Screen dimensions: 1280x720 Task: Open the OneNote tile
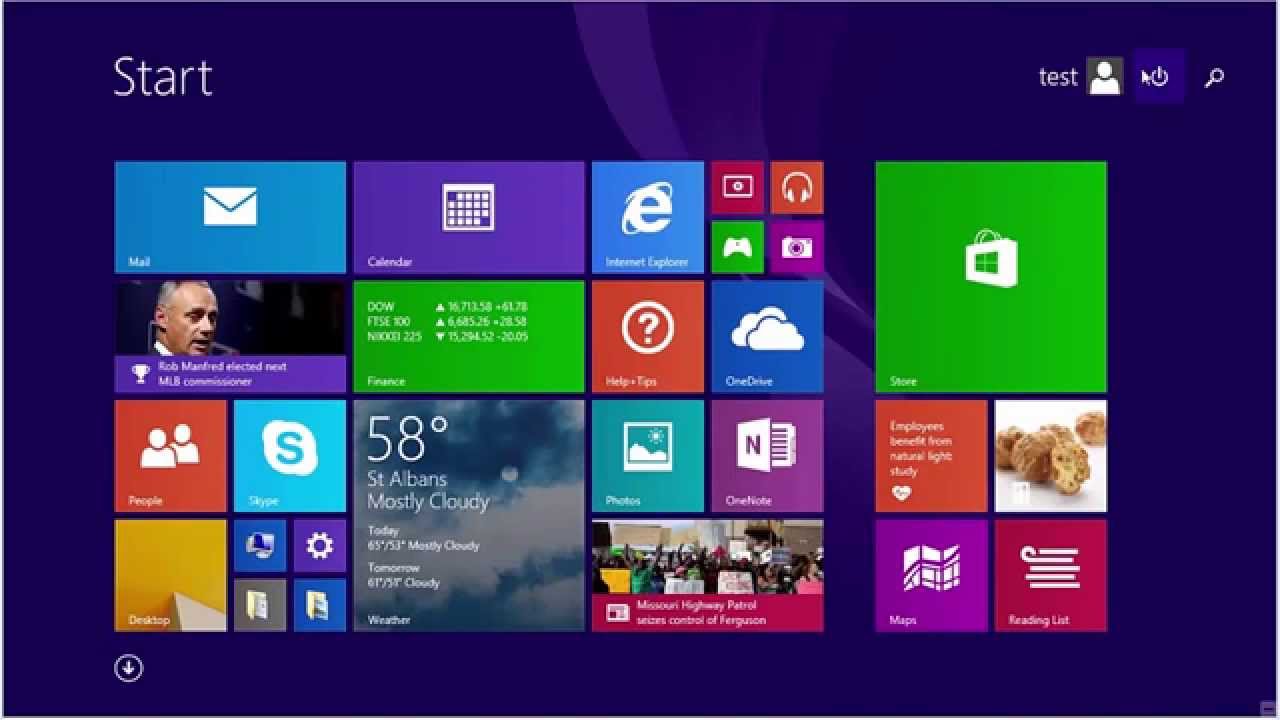(x=768, y=456)
